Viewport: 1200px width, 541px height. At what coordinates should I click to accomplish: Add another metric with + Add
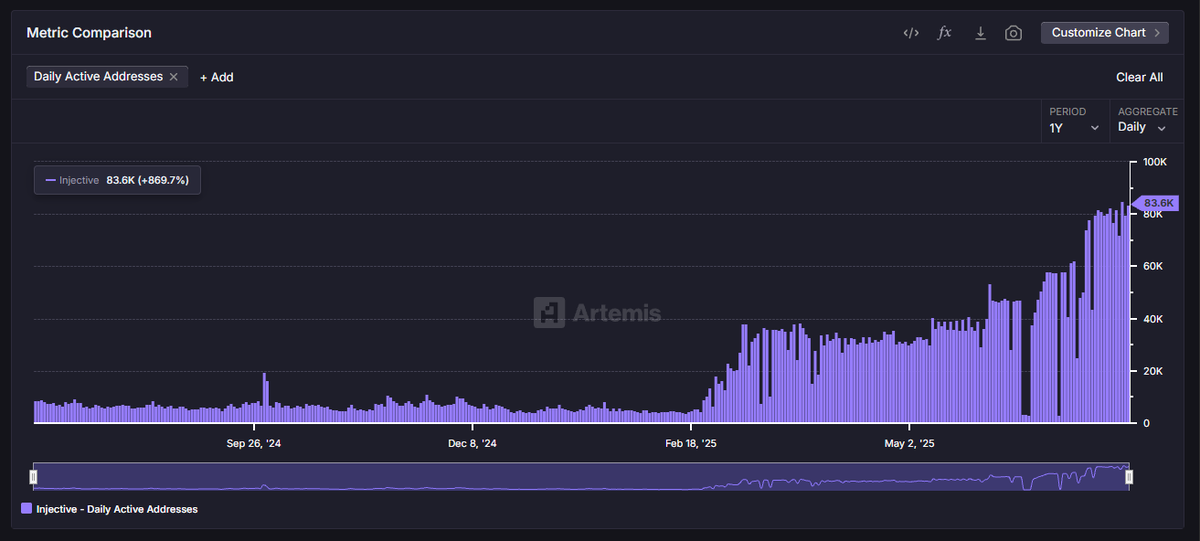pos(217,77)
